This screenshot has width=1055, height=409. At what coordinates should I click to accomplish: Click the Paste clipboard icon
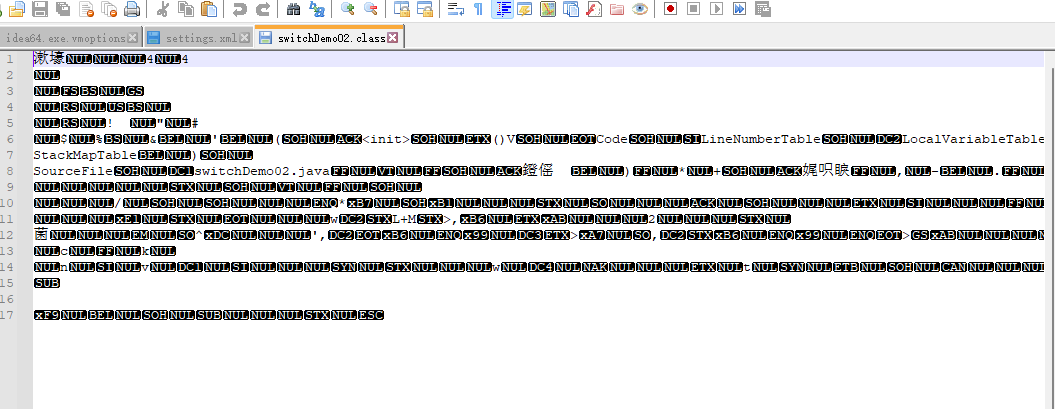[x=209, y=9]
